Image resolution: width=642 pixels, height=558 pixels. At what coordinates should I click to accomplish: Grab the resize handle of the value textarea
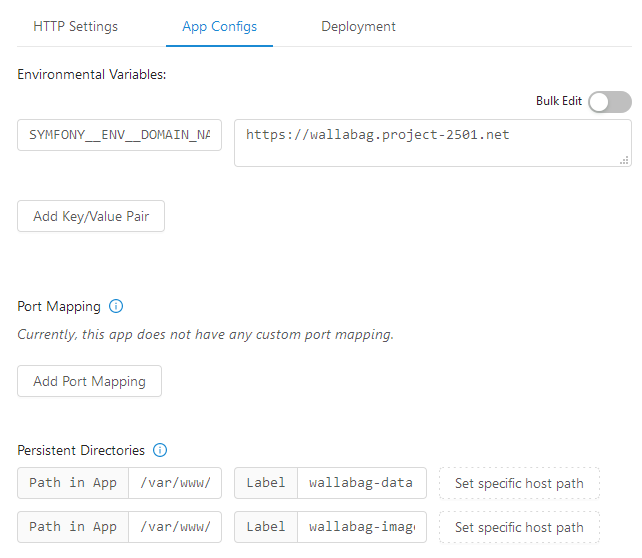pyautogui.click(x=624, y=159)
